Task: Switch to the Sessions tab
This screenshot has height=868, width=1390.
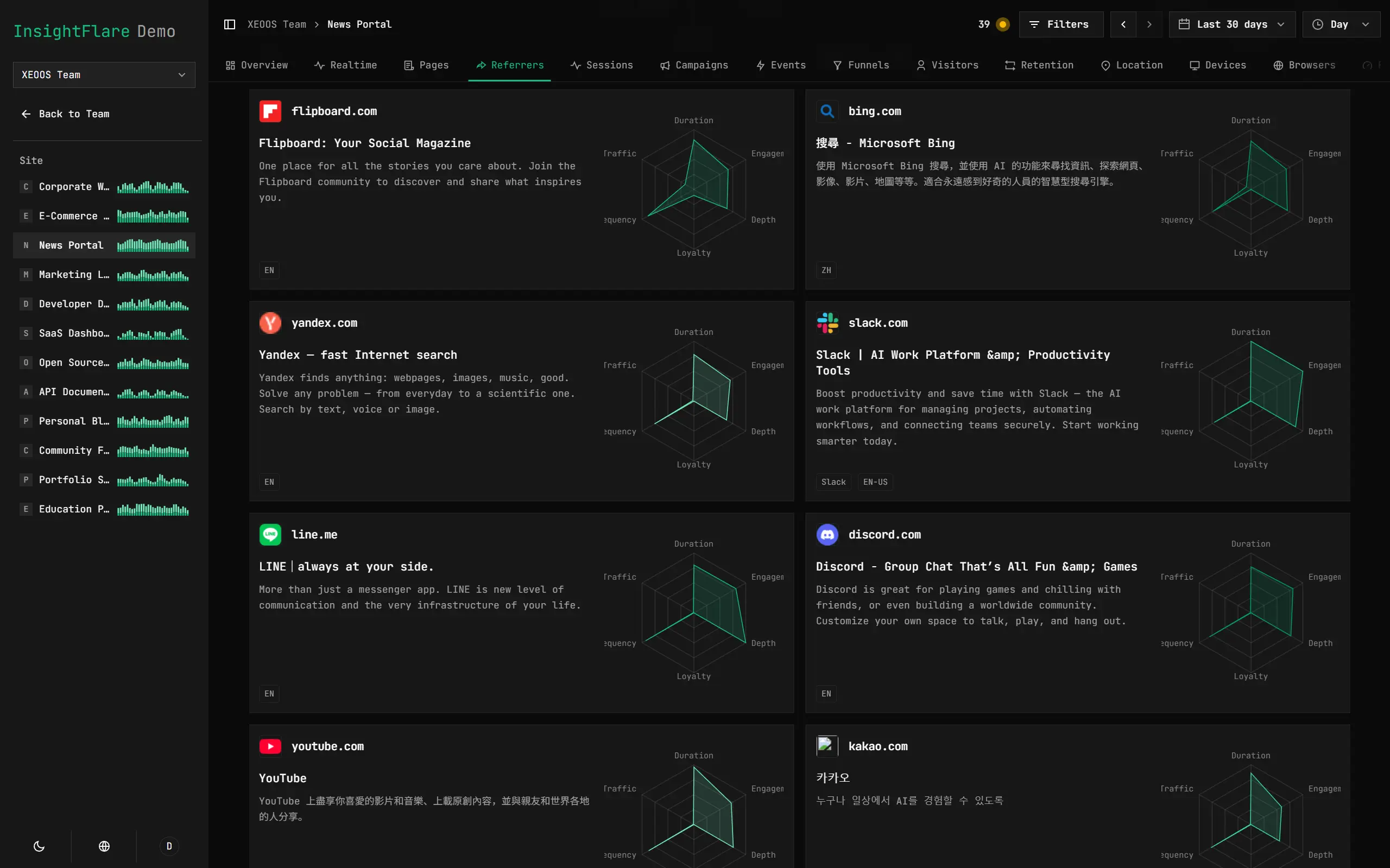Action: pyautogui.click(x=602, y=65)
